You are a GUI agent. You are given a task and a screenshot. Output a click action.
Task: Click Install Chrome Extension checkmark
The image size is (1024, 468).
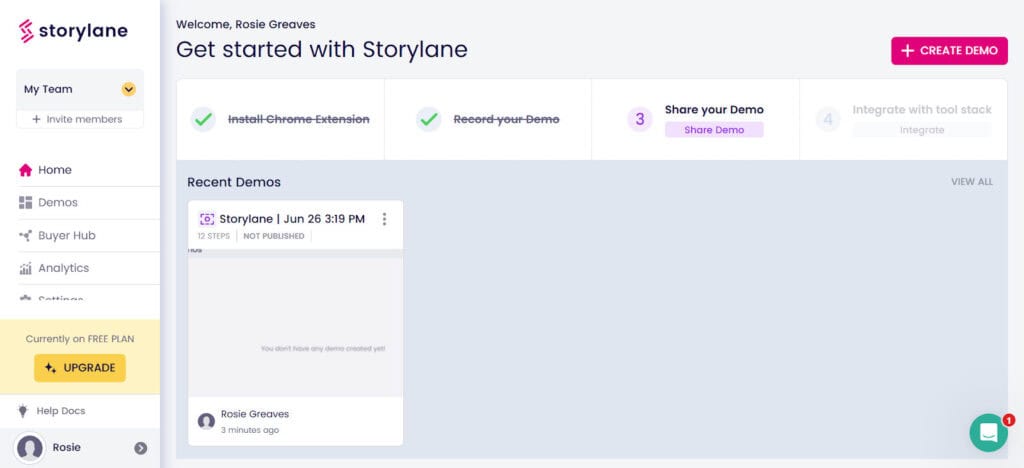(x=203, y=119)
